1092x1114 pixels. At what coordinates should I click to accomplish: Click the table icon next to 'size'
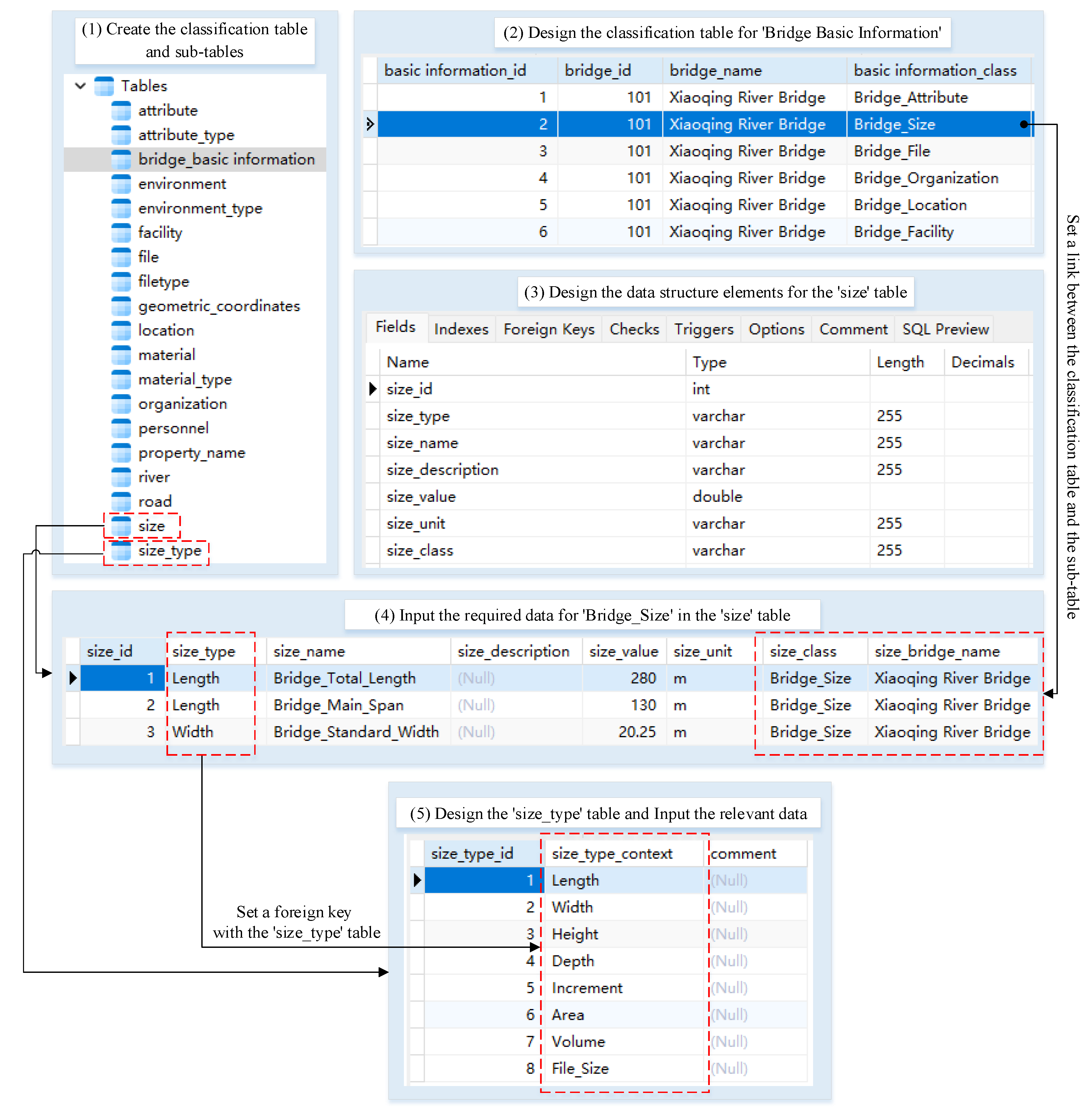(x=122, y=525)
